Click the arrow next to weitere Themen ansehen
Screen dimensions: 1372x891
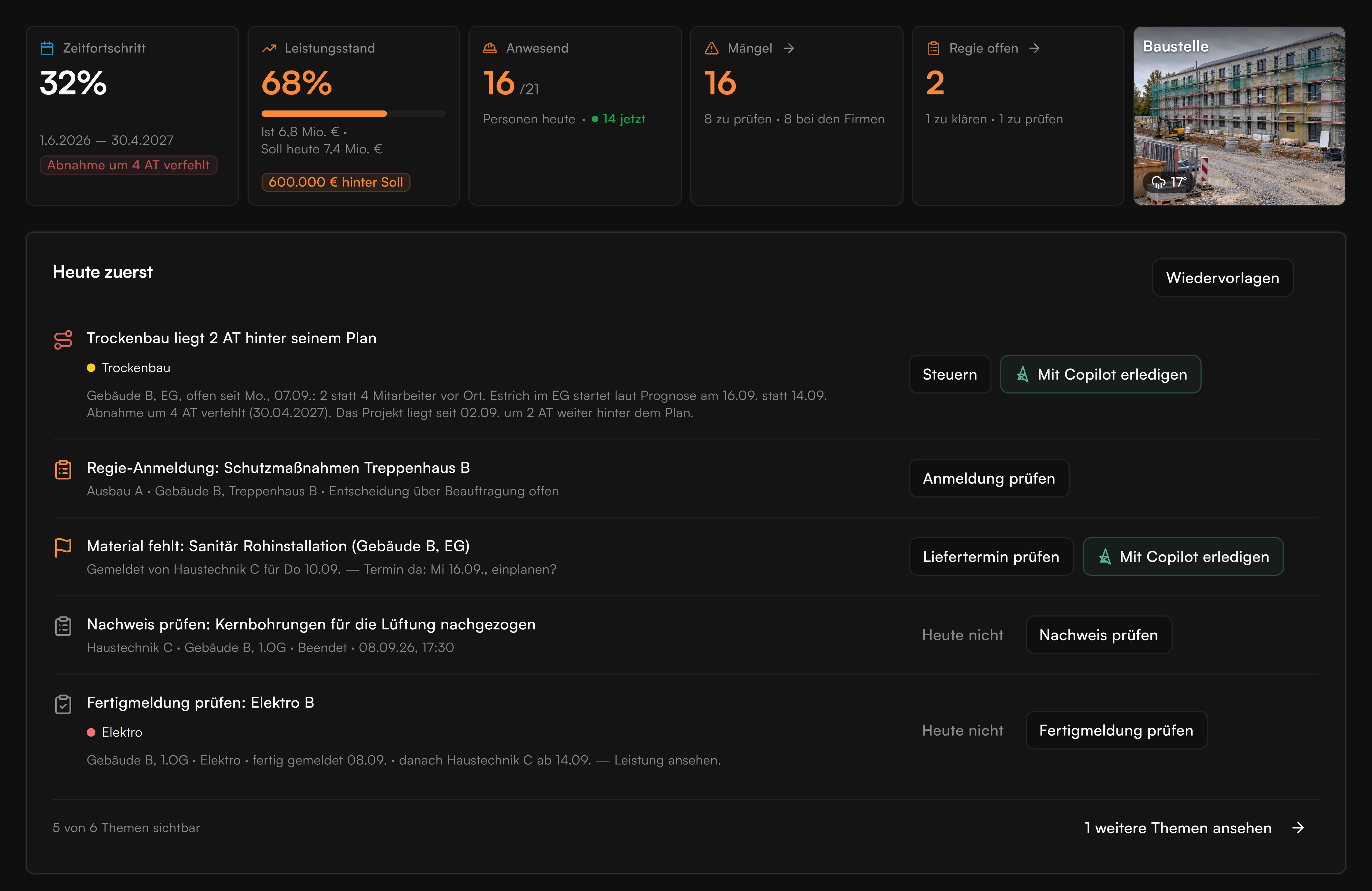tap(1298, 828)
